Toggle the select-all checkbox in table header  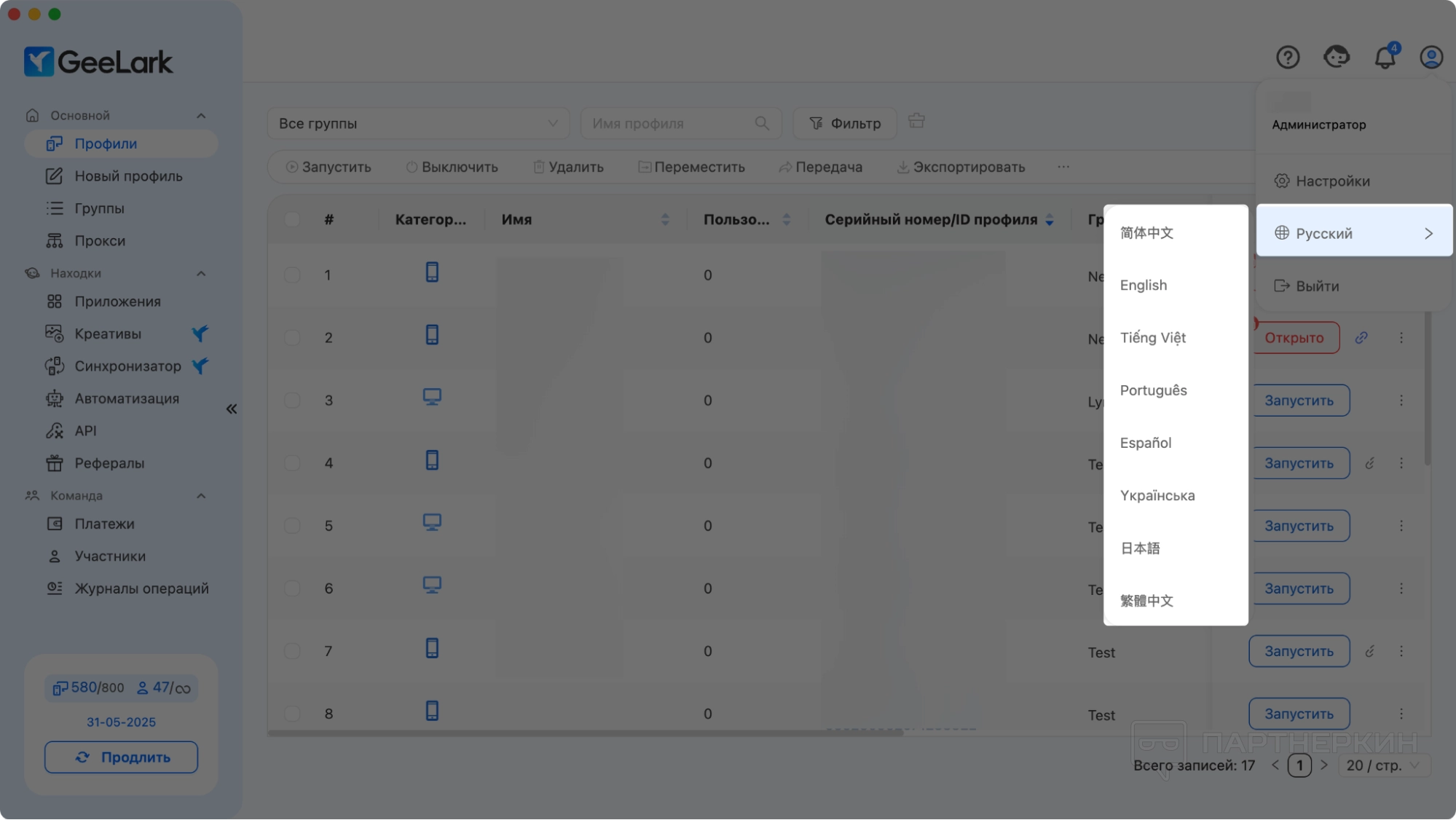[292, 219]
